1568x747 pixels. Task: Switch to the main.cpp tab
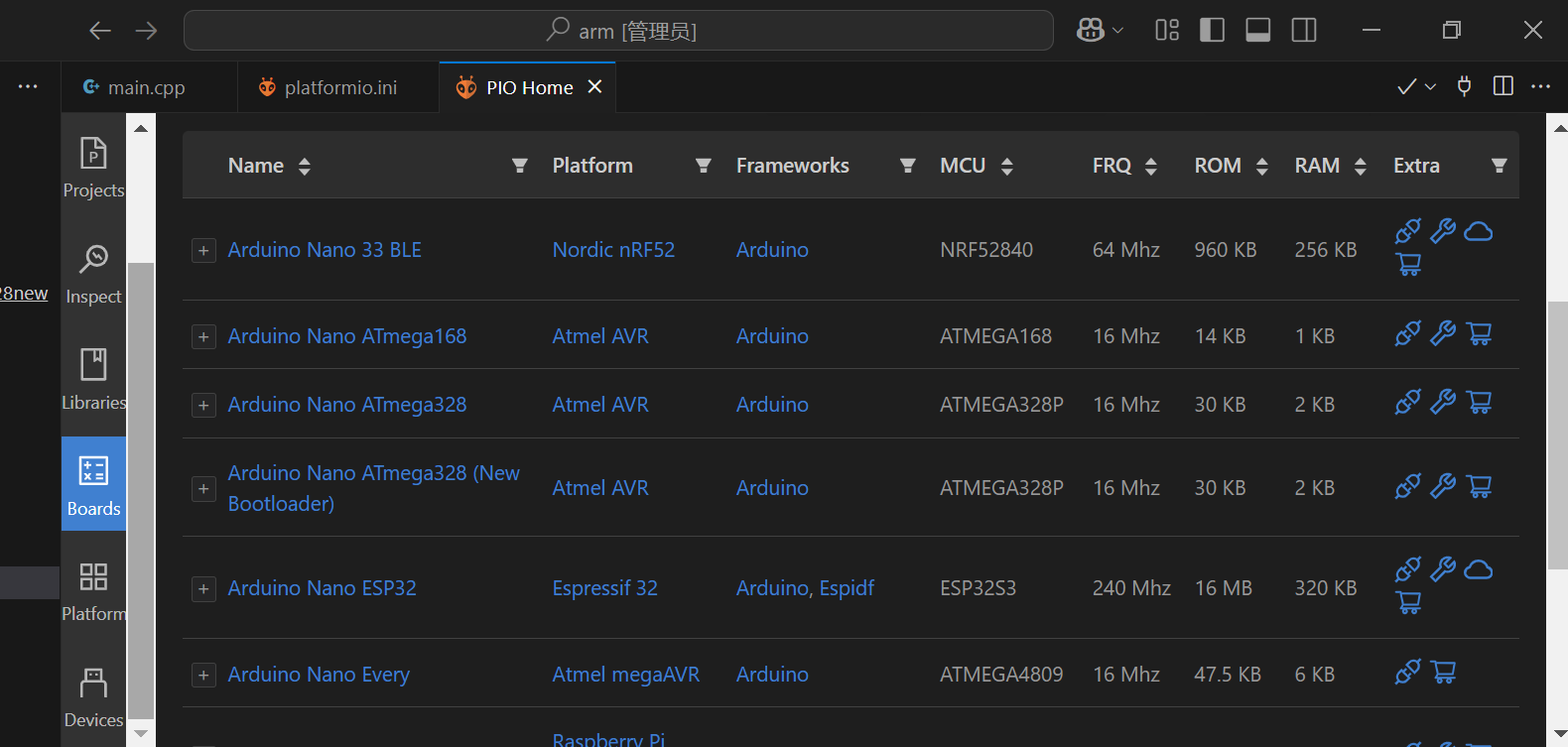click(x=149, y=87)
